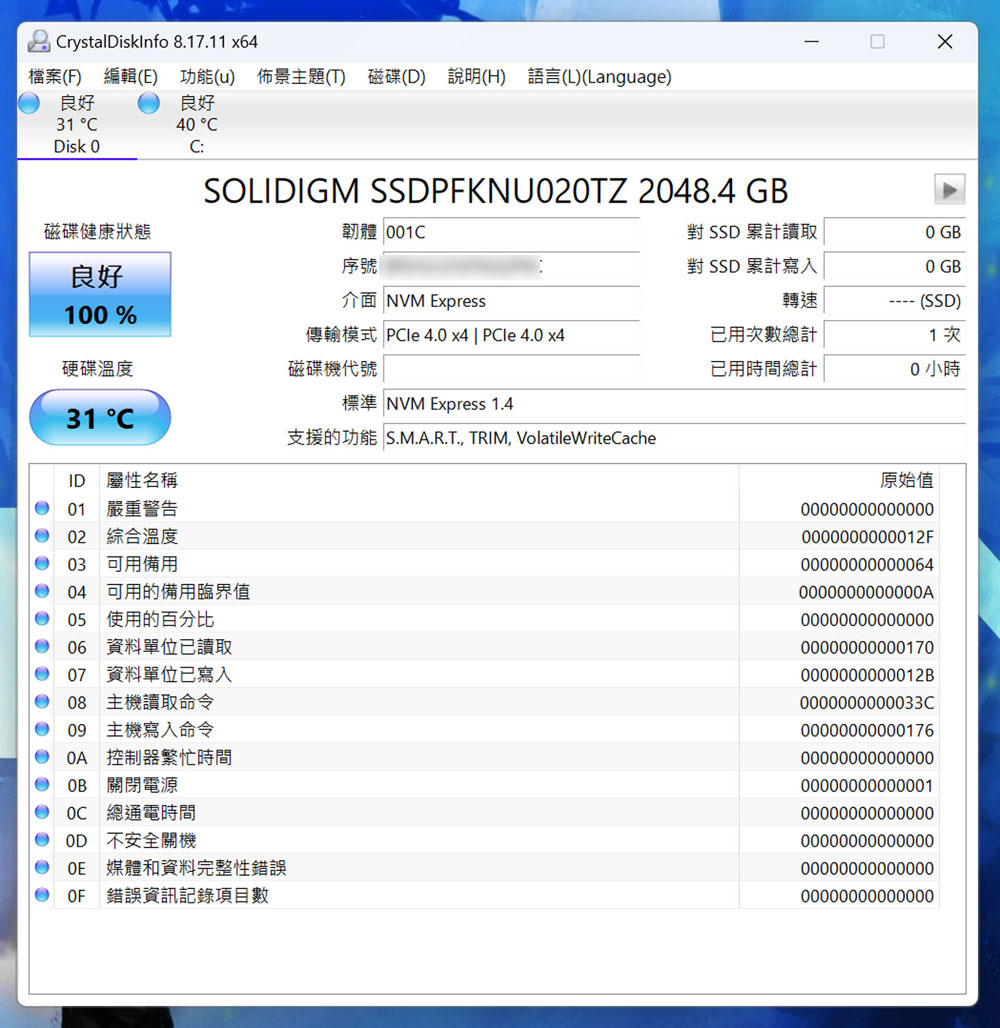This screenshot has width=1000, height=1028.
Task: Click the blue health indicator circle for Disk 0
Action: click(x=29, y=103)
